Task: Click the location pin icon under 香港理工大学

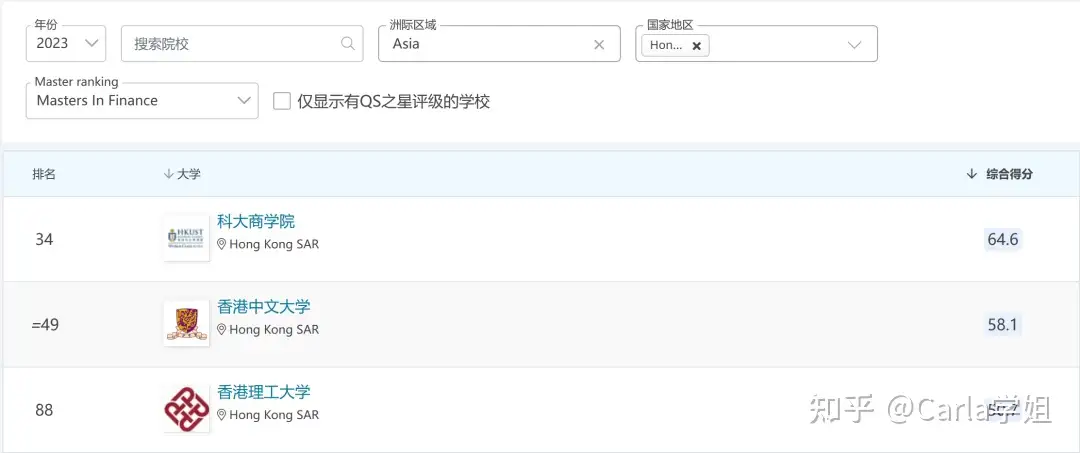Action: pyautogui.click(x=222, y=415)
